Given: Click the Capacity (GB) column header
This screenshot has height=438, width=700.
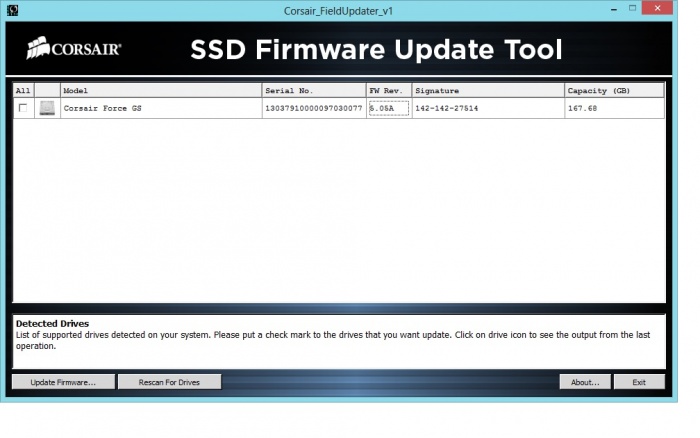Looking at the screenshot, I should click(x=614, y=91).
